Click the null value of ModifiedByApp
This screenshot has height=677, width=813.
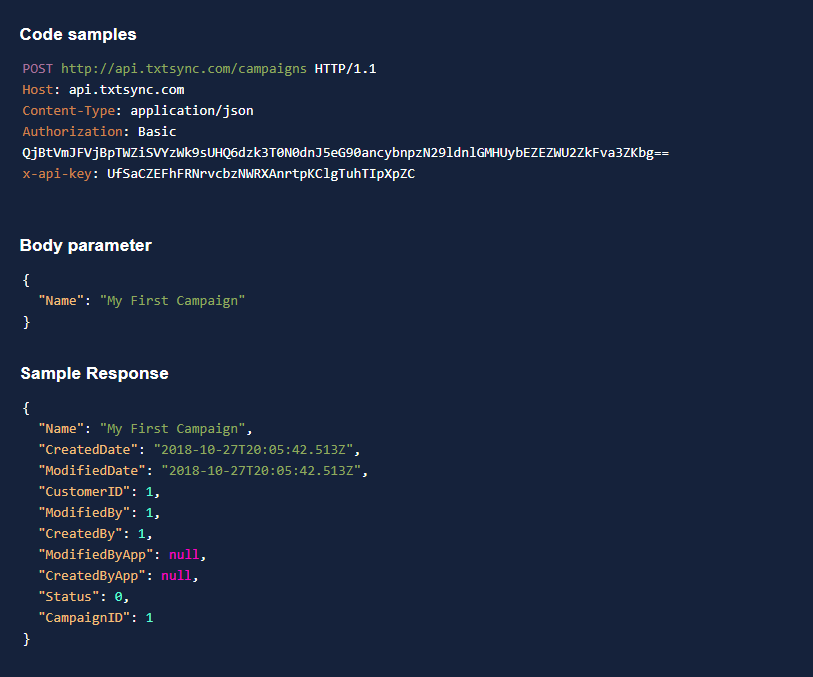tap(184, 555)
